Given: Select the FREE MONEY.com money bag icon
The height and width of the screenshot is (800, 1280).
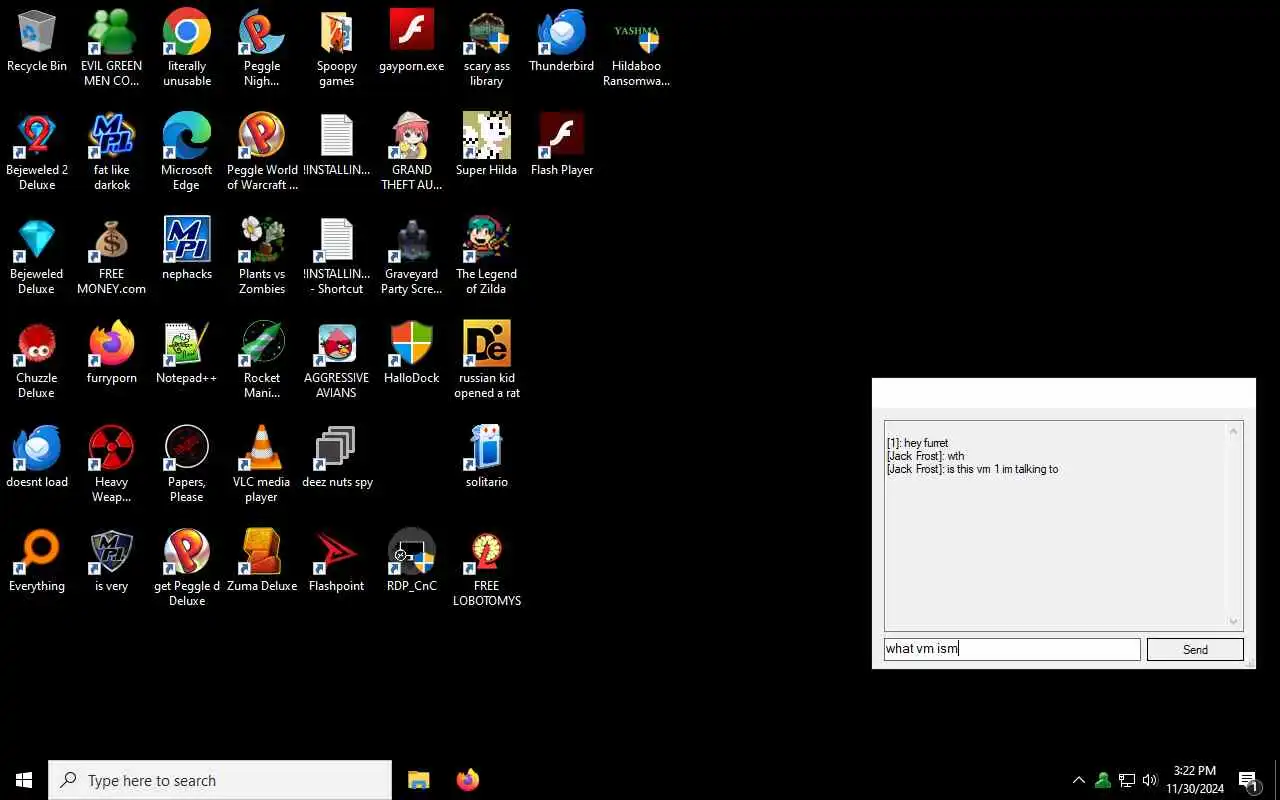Looking at the screenshot, I should [112, 256].
